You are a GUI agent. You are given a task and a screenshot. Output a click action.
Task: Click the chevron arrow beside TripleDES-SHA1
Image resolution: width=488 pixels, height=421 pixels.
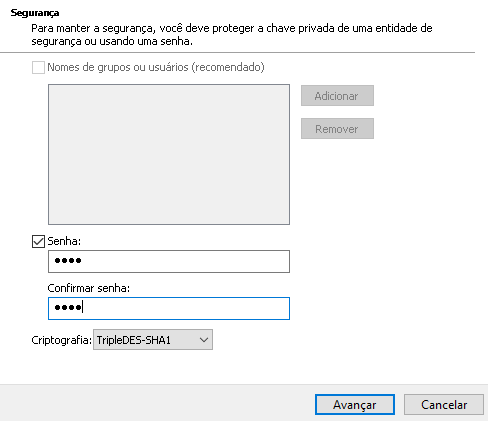pos(204,340)
